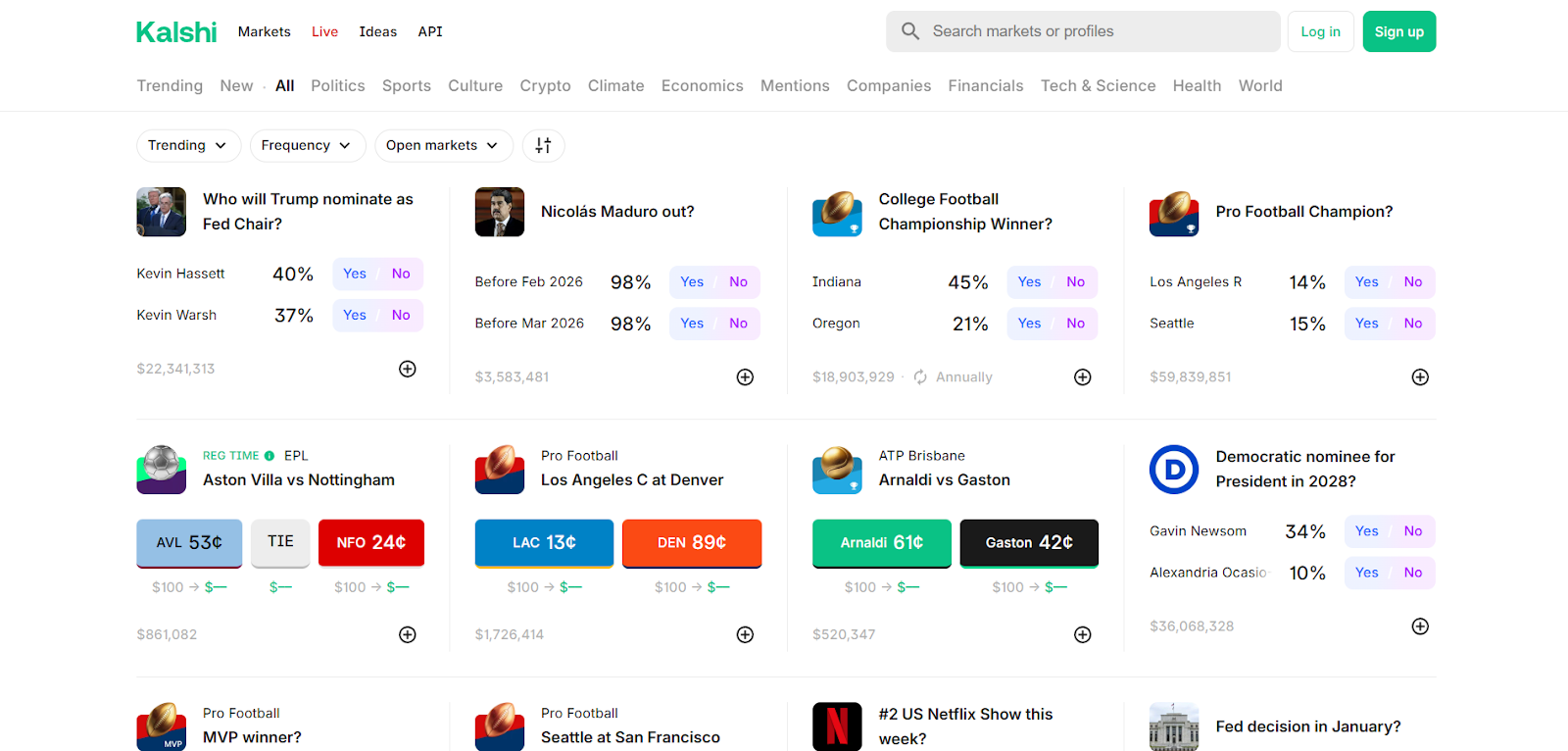Click Pro Football Champion football icon
Image resolution: width=1568 pixels, height=751 pixels.
coord(1174,212)
